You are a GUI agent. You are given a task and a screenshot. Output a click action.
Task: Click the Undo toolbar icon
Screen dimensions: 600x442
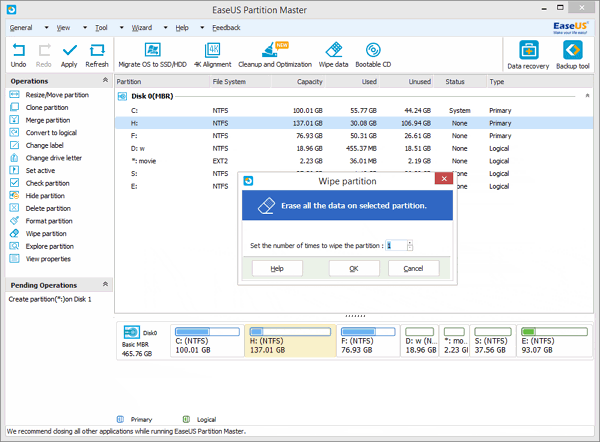click(18, 55)
